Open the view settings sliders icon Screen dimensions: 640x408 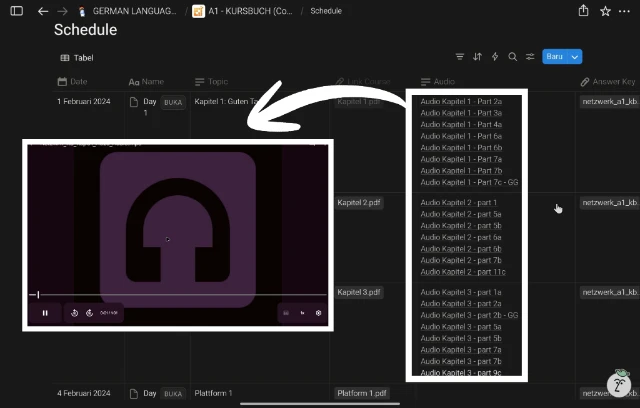pos(530,57)
